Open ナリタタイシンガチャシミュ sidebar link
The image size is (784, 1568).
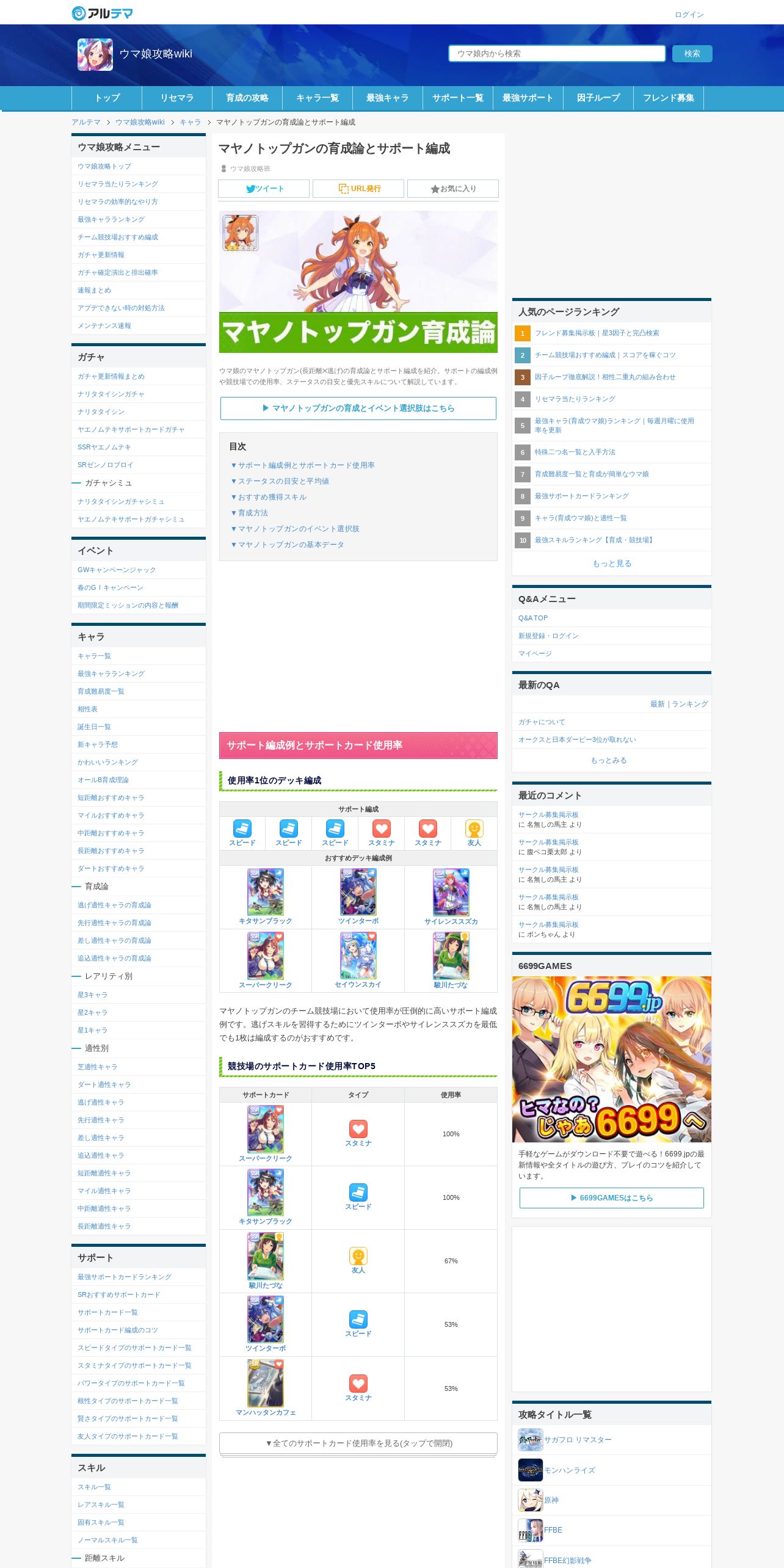tap(121, 501)
